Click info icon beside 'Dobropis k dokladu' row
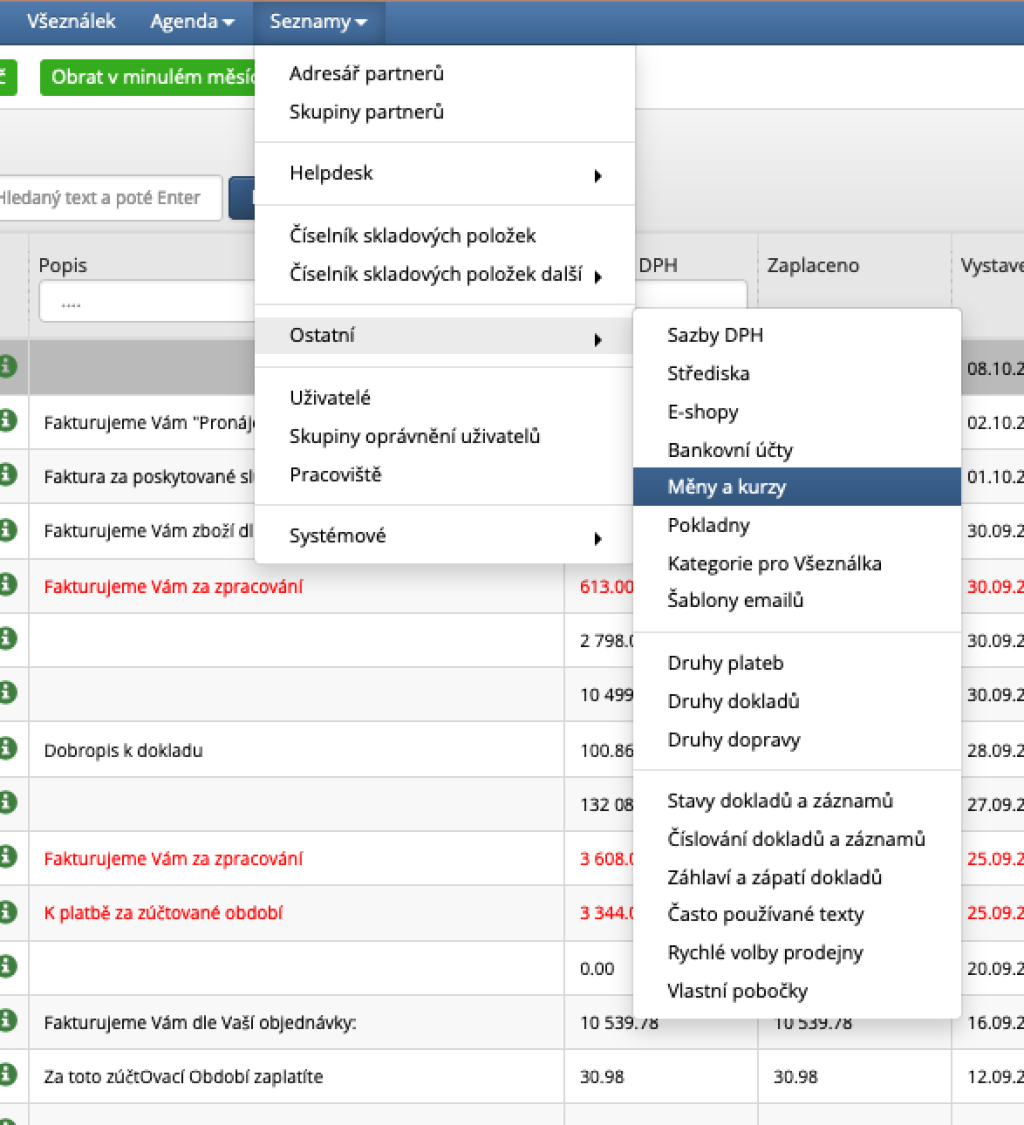1024x1125 pixels. pos(8,749)
